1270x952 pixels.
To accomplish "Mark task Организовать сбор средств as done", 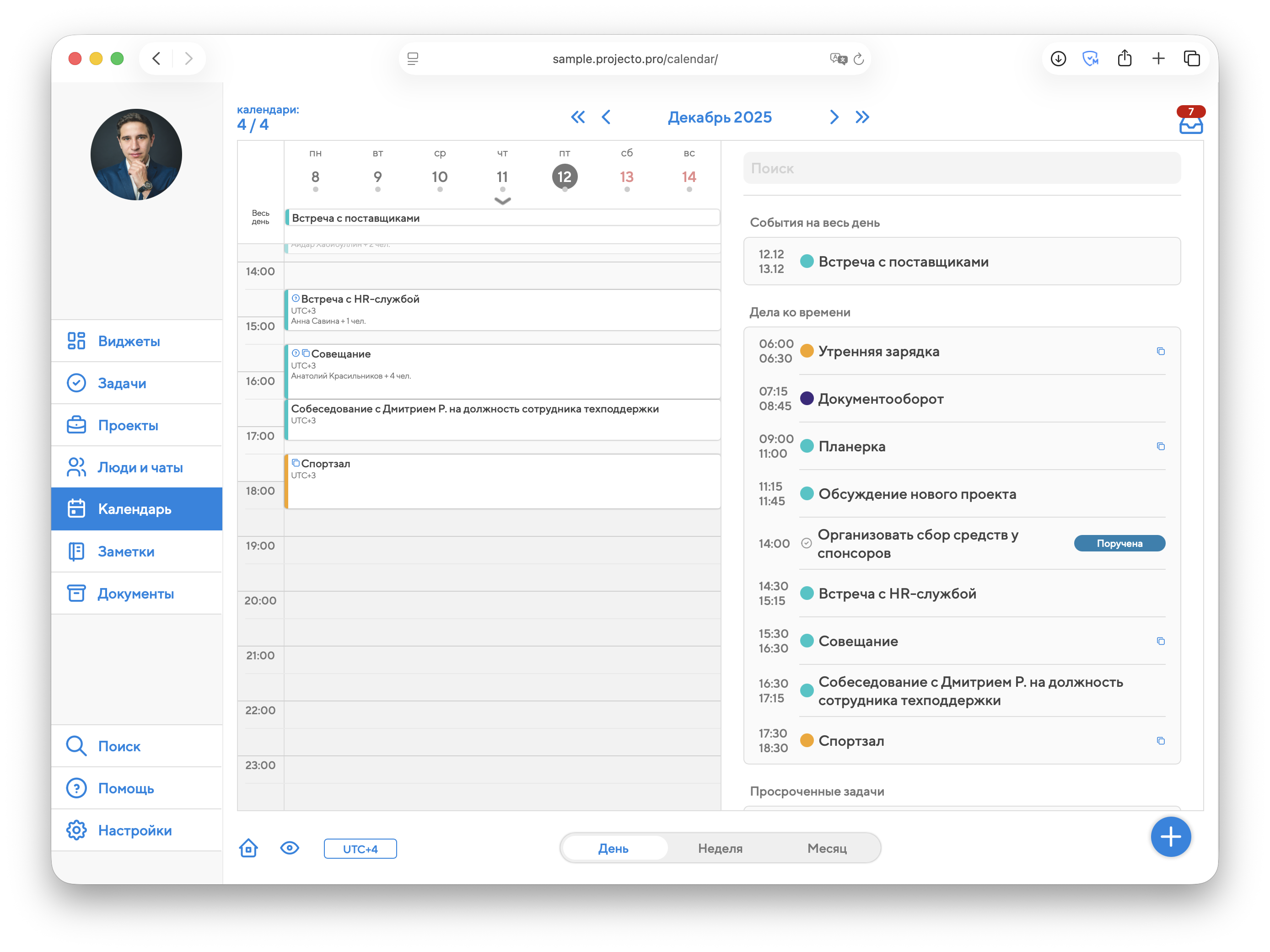I will coord(806,543).
